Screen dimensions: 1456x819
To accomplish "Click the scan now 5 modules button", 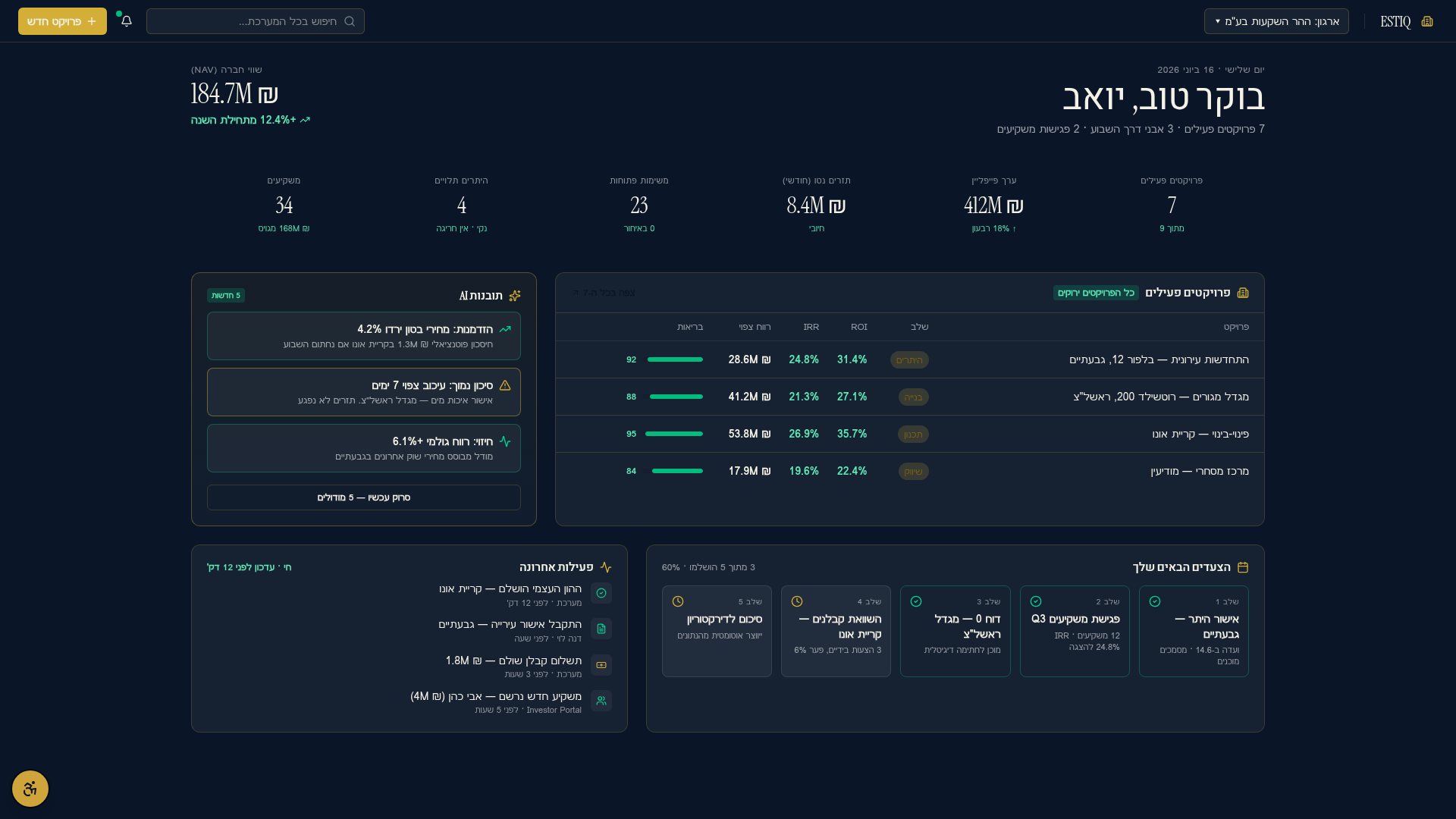I will click(364, 497).
